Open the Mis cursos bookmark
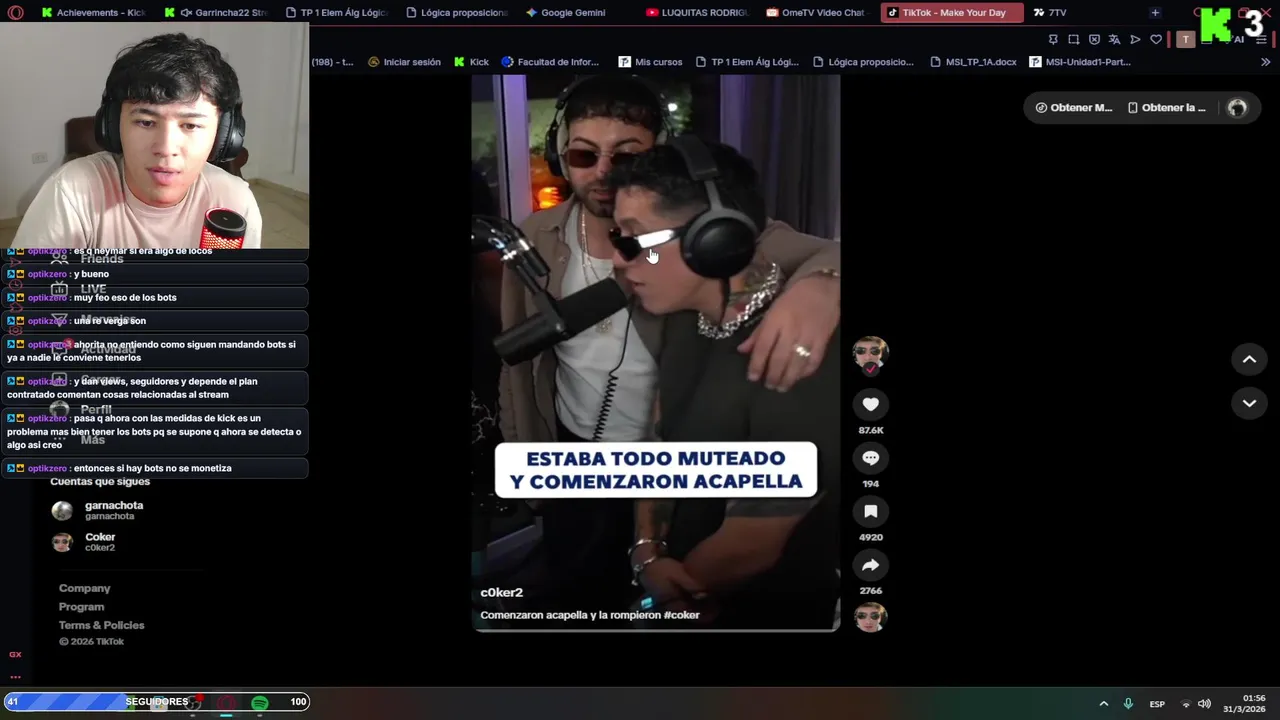Viewport: 1280px width, 720px height. click(x=650, y=62)
